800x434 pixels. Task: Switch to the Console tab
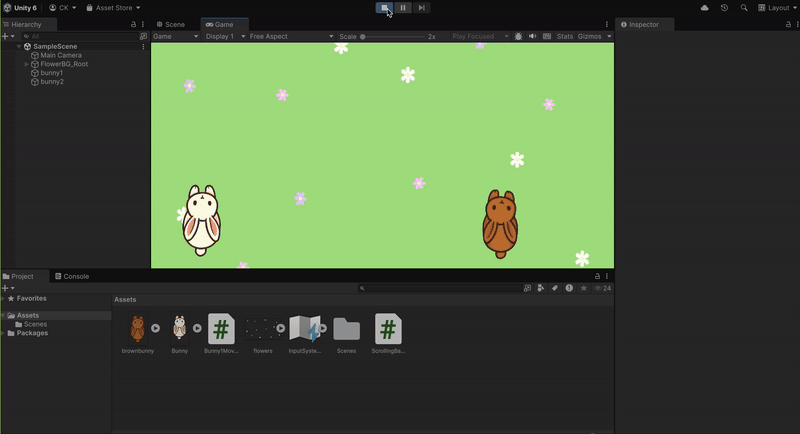[x=72, y=276]
